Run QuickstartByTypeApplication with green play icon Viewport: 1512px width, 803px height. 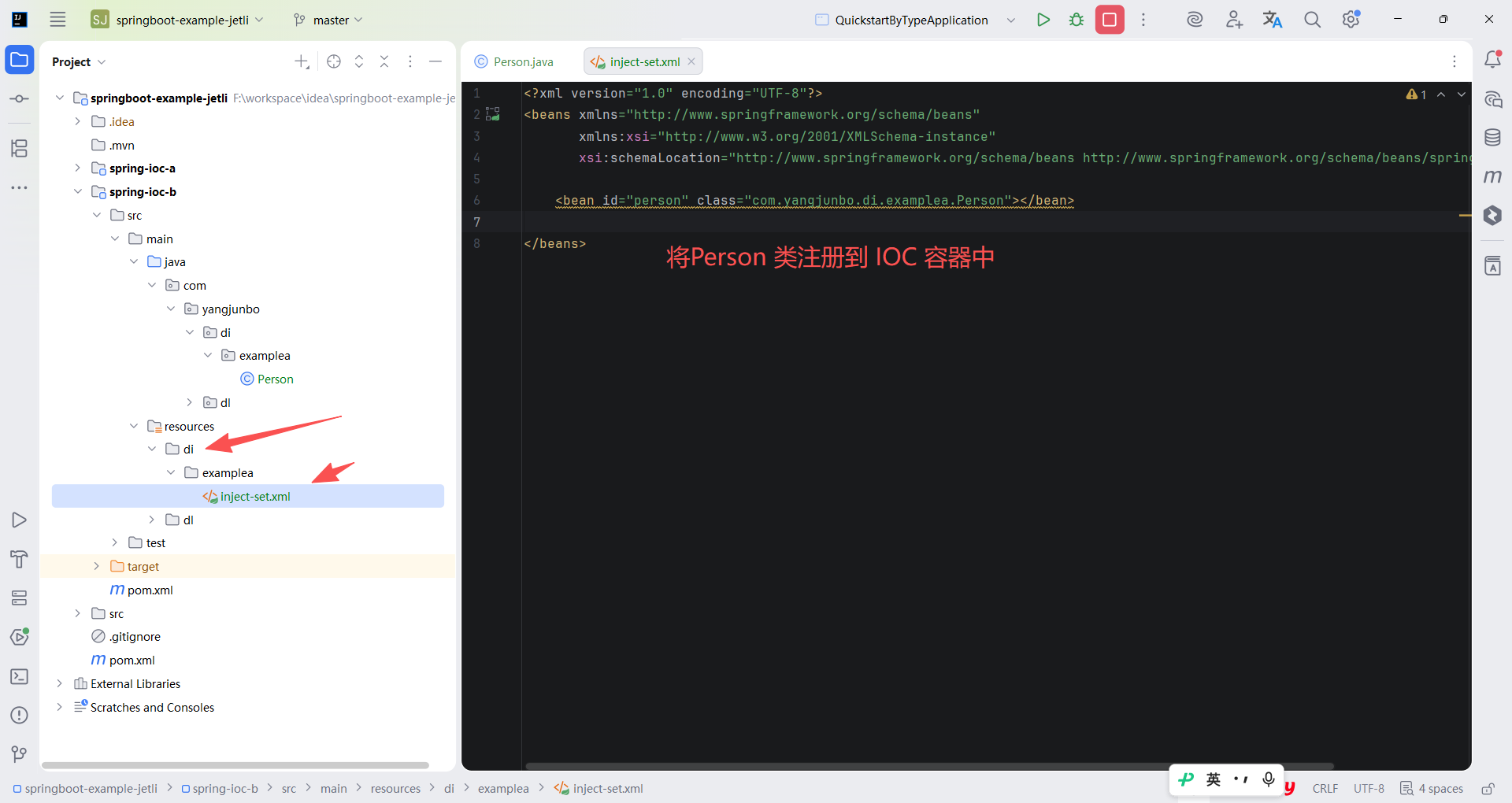[x=1043, y=20]
